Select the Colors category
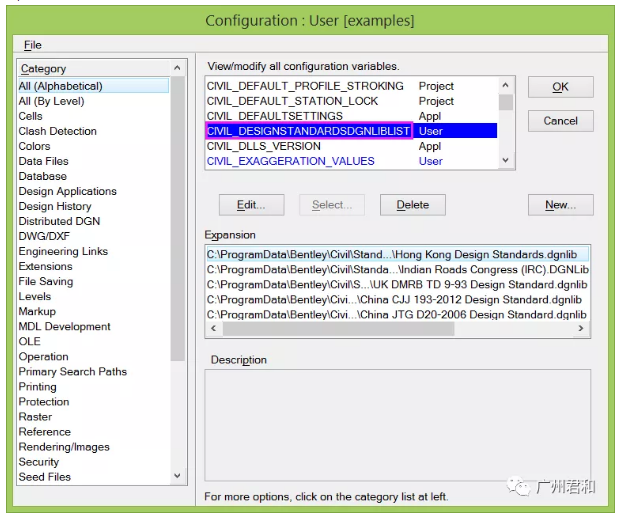 pyautogui.click(x=94, y=146)
